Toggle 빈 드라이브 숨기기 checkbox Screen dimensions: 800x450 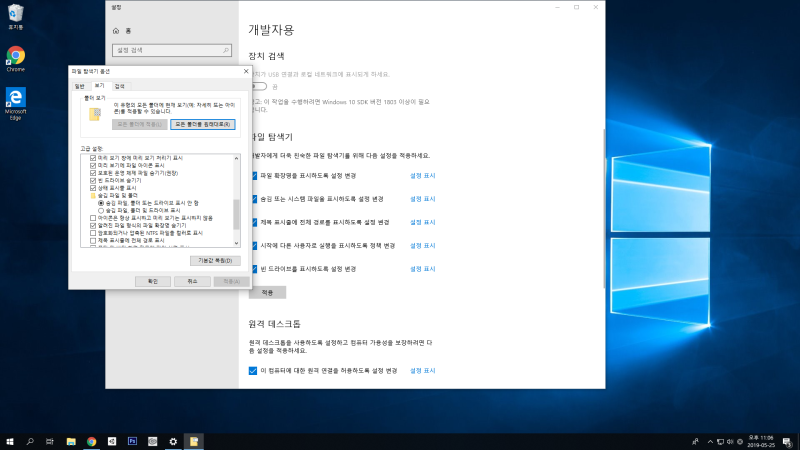[x=93, y=181]
